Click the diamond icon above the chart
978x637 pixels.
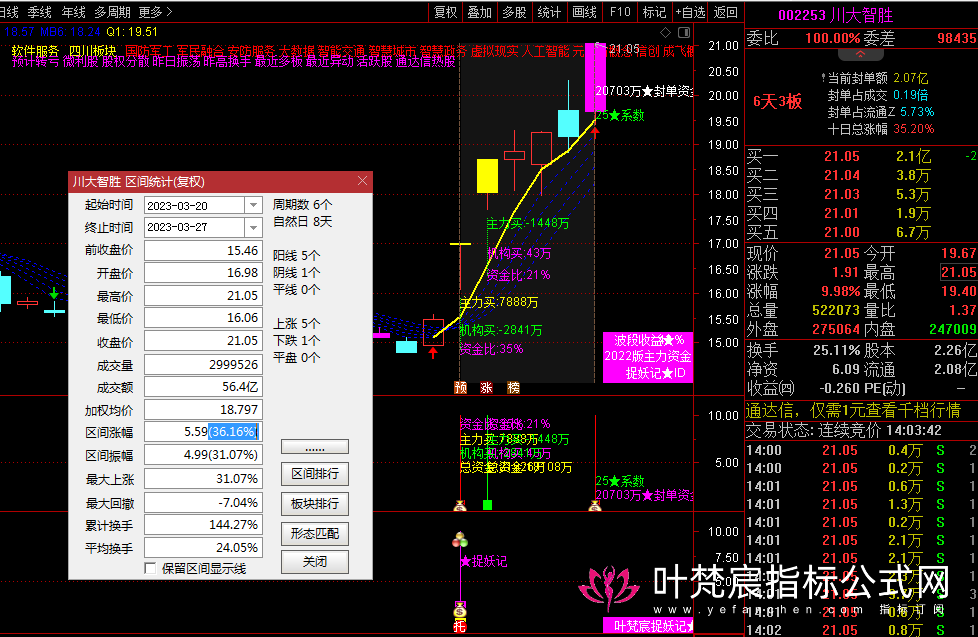pos(666,32)
